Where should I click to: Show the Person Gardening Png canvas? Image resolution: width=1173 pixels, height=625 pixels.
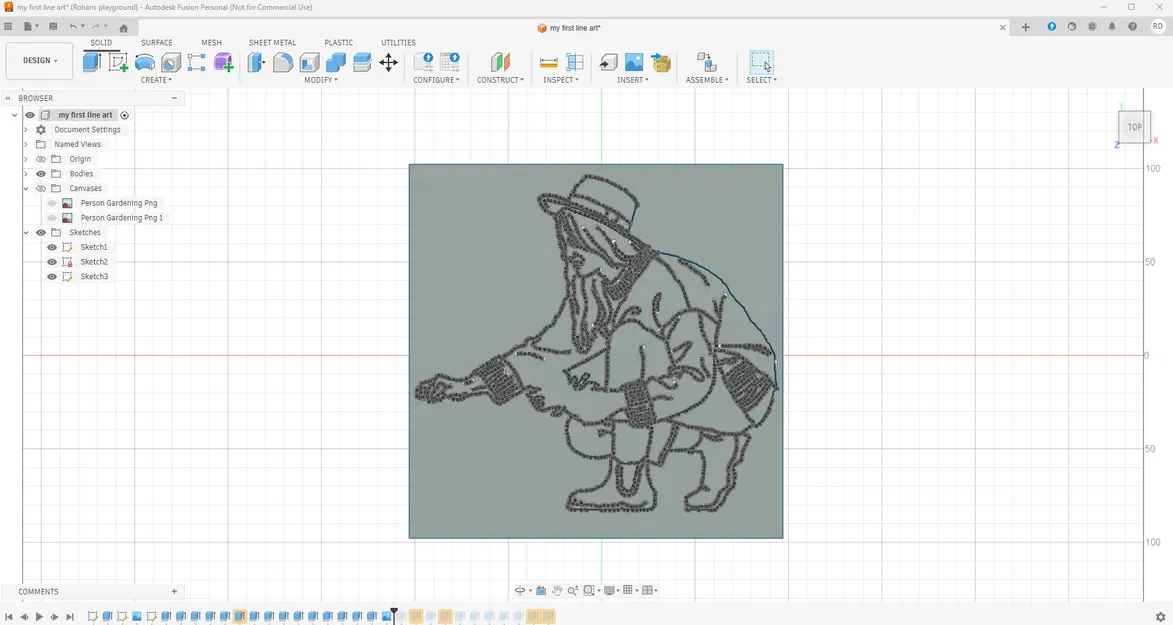click(52, 203)
